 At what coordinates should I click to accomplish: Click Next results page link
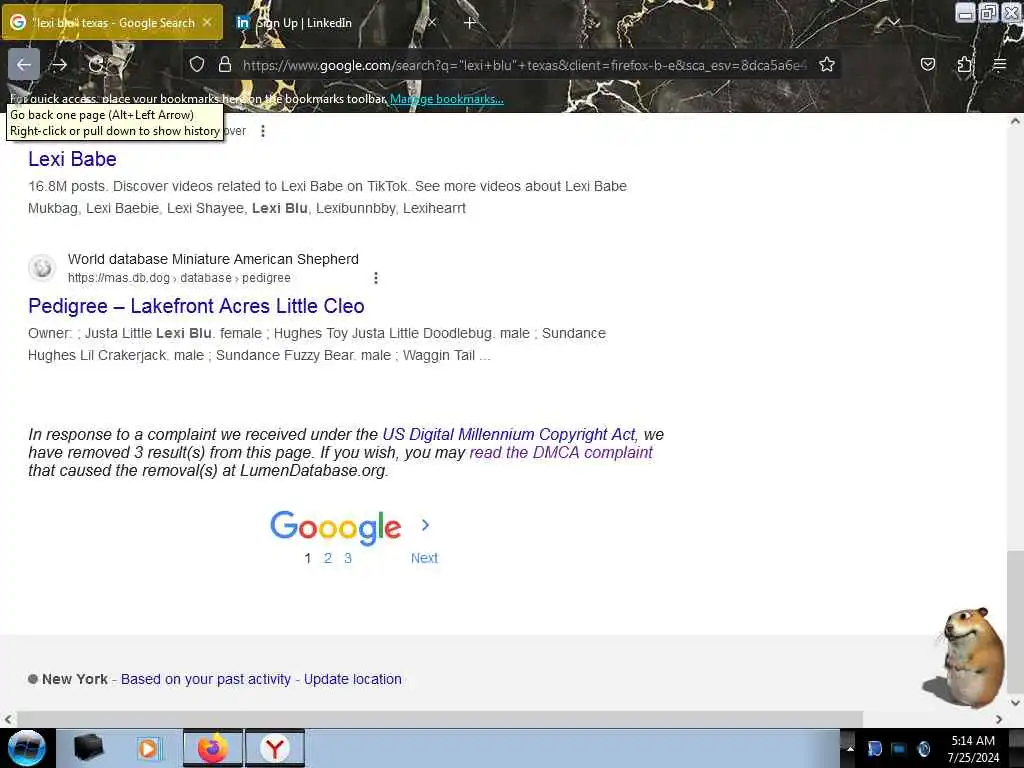pos(424,558)
